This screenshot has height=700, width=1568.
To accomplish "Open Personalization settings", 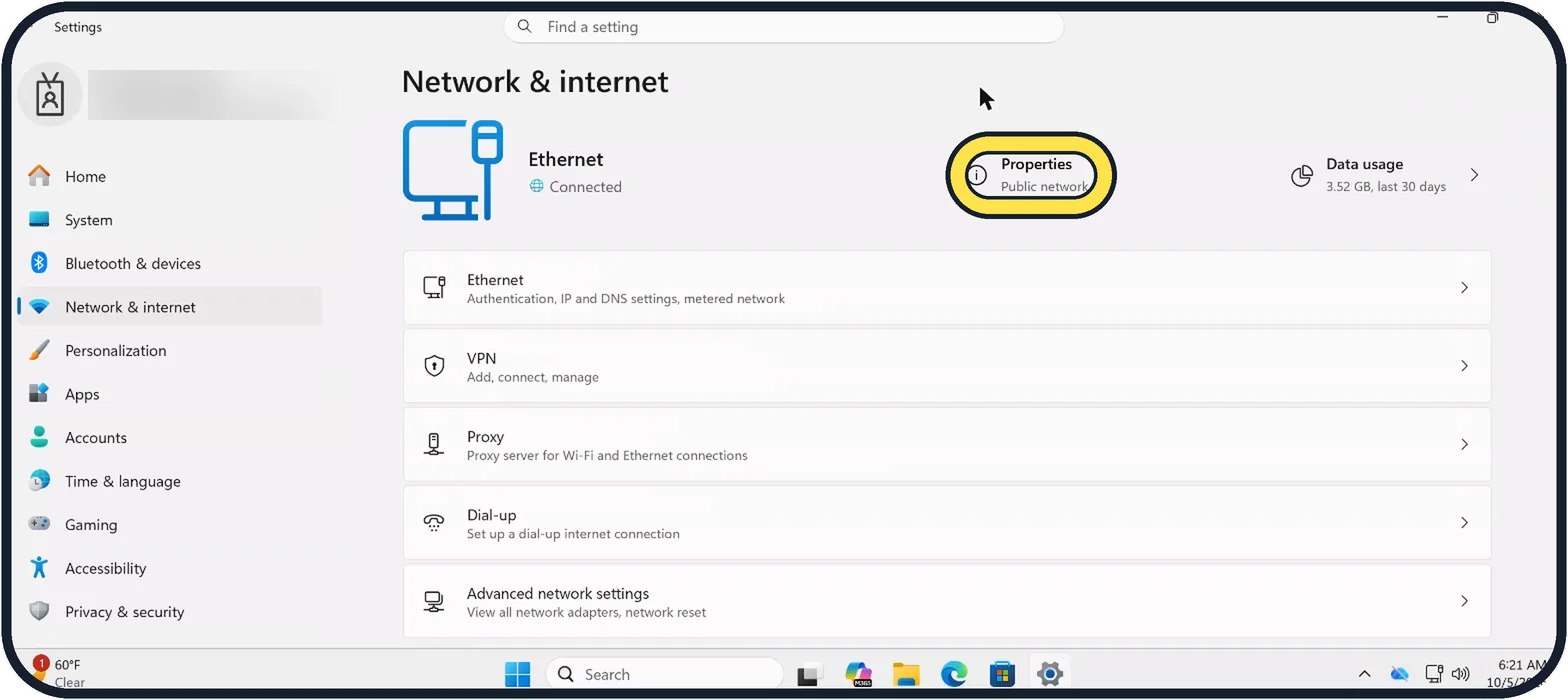I will pyautogui.click(x=168, y=350).
